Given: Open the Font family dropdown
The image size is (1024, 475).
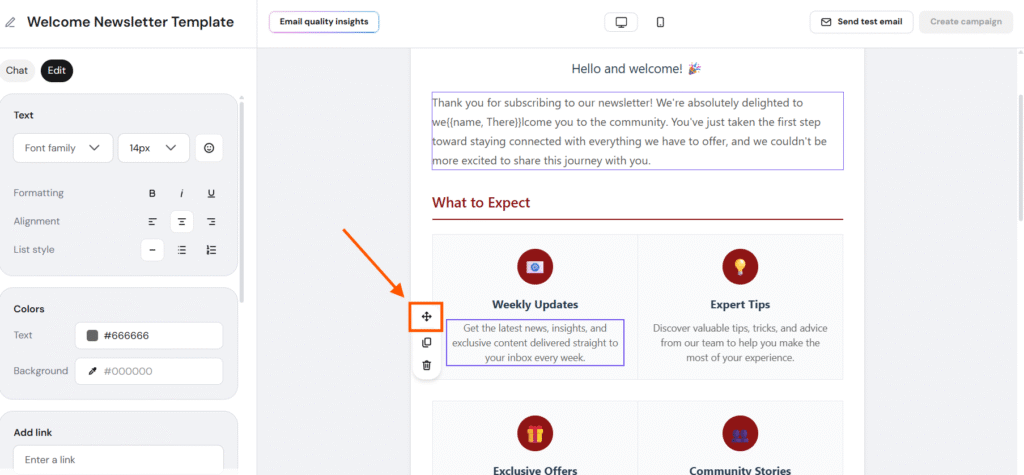Looking at the screenshot, I should click(x=62, y=148).
